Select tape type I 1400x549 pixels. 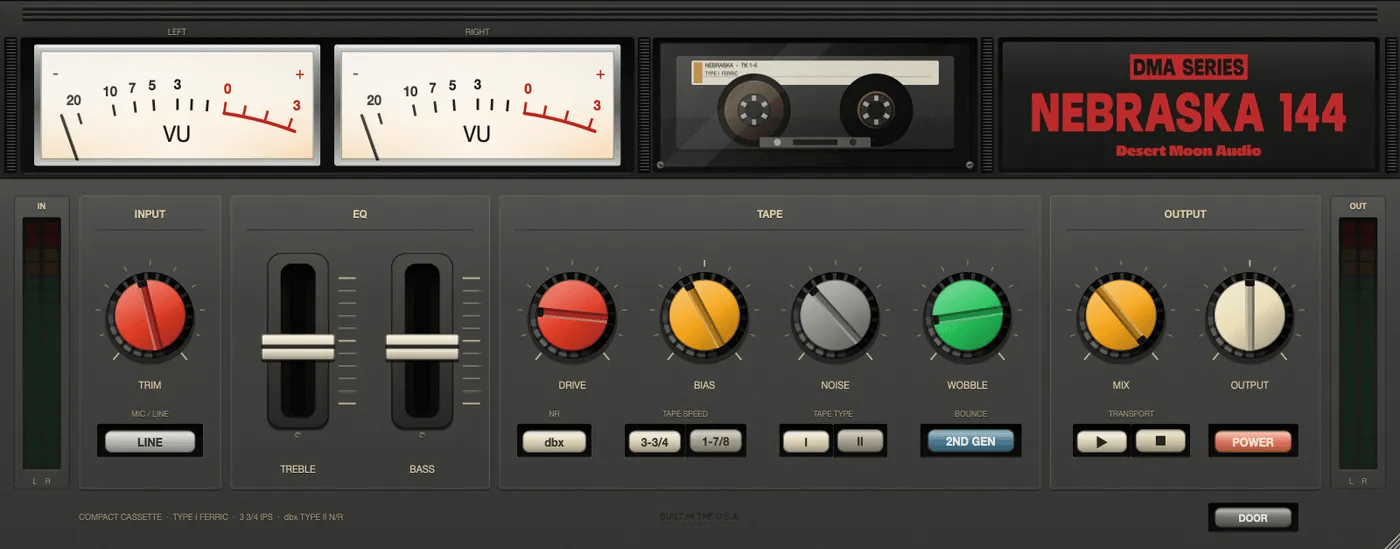click(x=806, y=442)
